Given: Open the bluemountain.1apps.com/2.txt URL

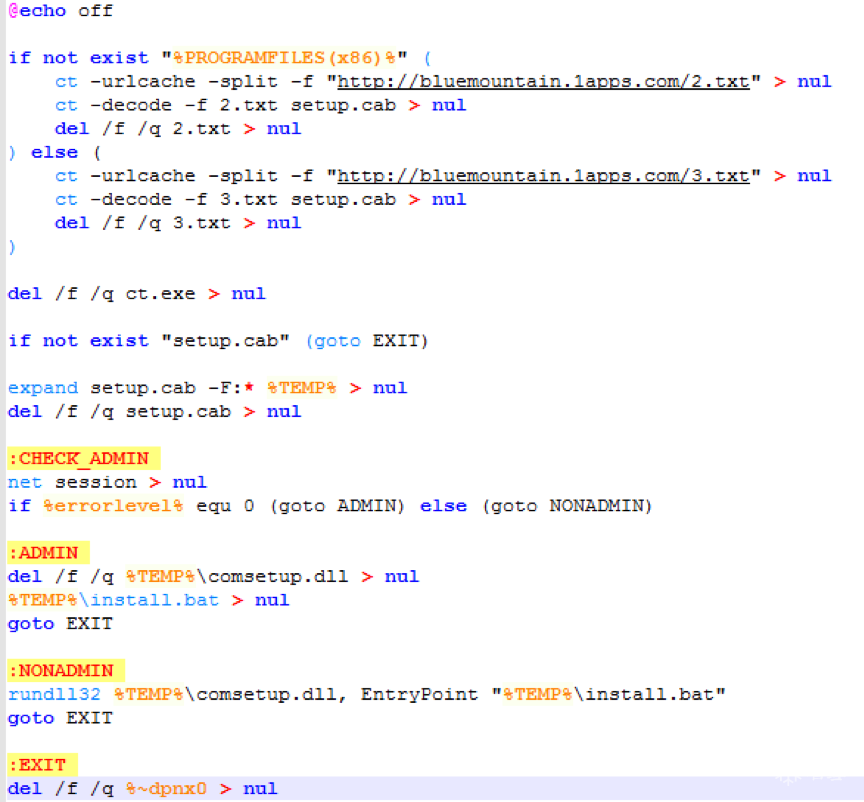Looking at the screenshot, I should pyautogui.click(x=543, y=82).
